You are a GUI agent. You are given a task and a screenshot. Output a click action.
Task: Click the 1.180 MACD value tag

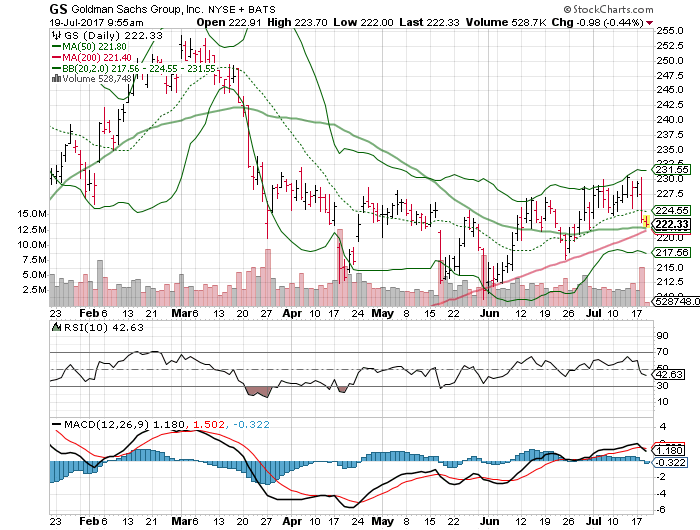click(668, 451)
